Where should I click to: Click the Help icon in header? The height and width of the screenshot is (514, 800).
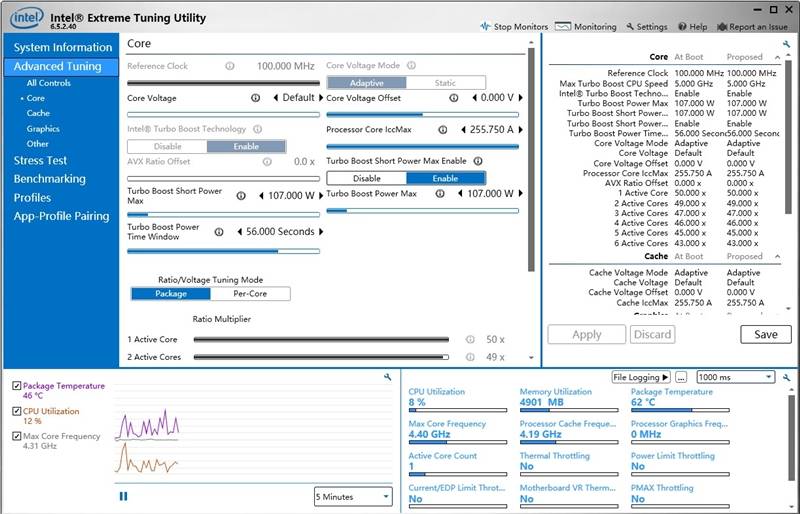(683, 27)
